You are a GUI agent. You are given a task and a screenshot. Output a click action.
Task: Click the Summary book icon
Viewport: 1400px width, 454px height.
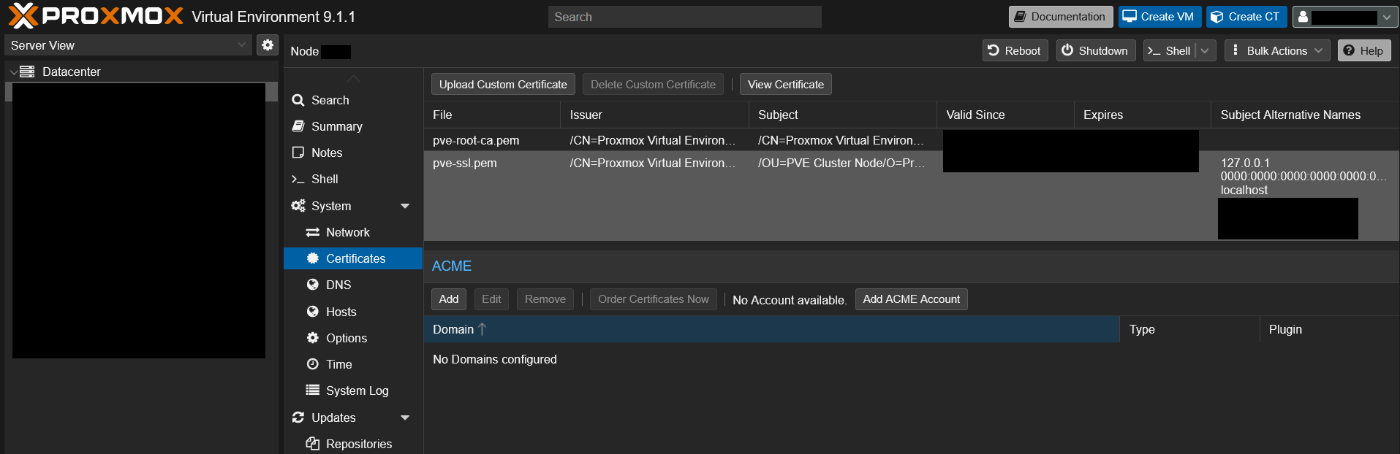coord(298,126)
